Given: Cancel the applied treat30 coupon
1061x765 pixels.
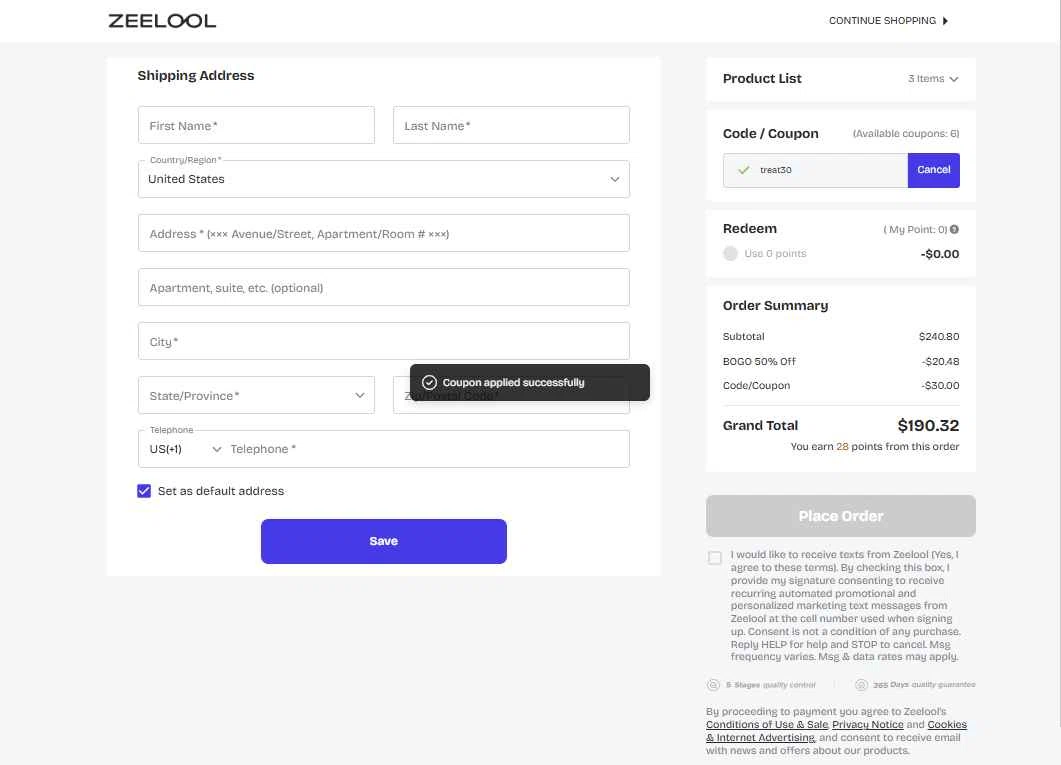Looking at the screenshot, I should 933,170.
